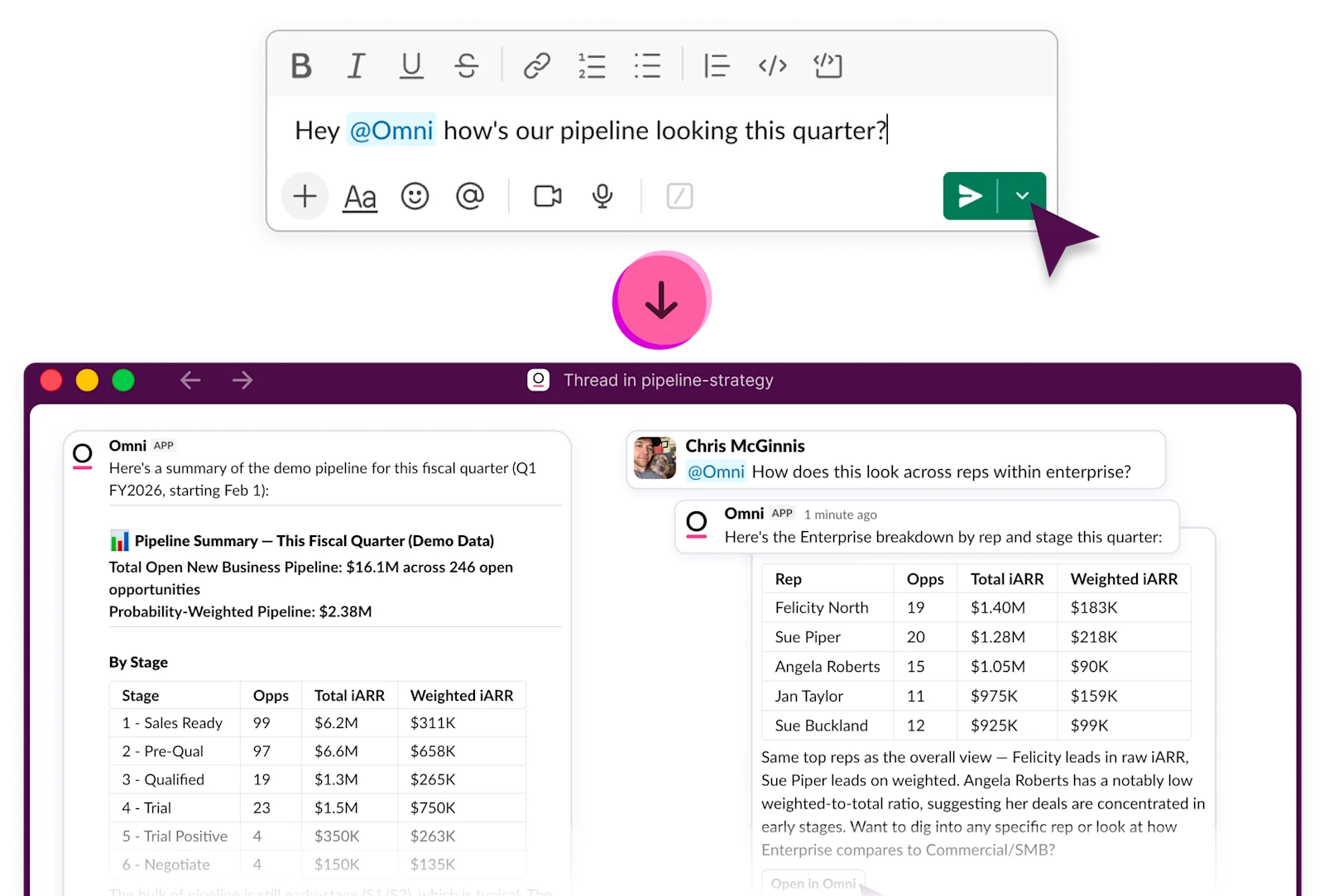Click the red close window button
This screenshot has width=1324, height=896.
(51, 380)
